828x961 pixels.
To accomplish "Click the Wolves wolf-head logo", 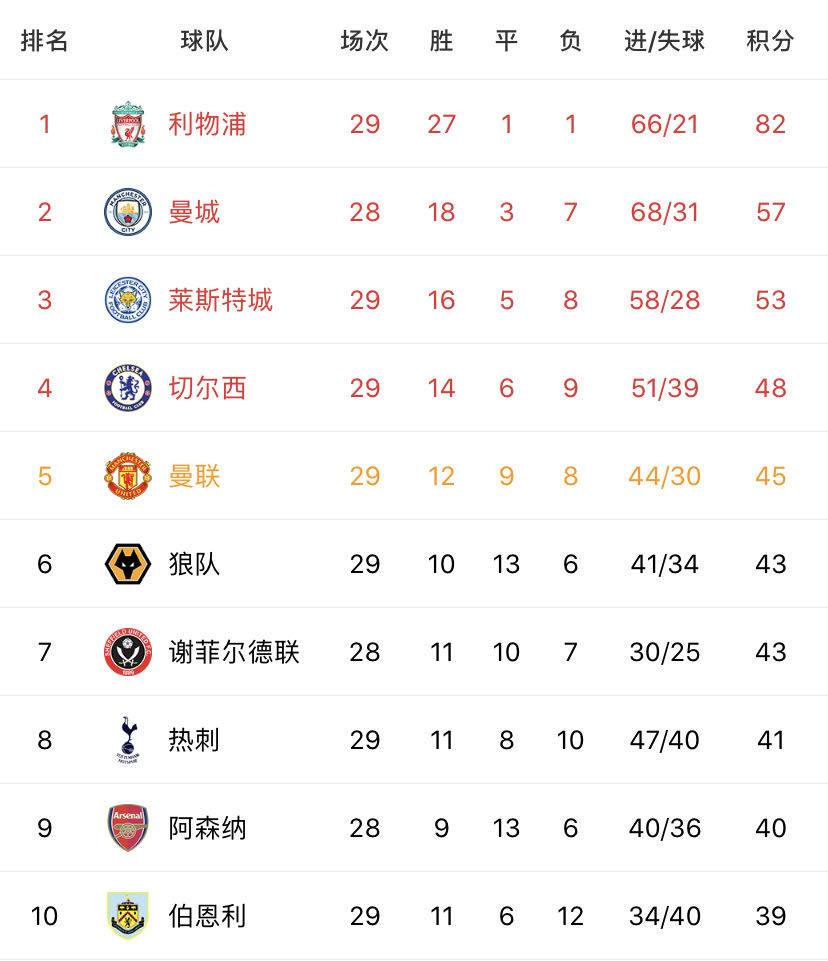I will pyautogui.click(x=128, y=564).
